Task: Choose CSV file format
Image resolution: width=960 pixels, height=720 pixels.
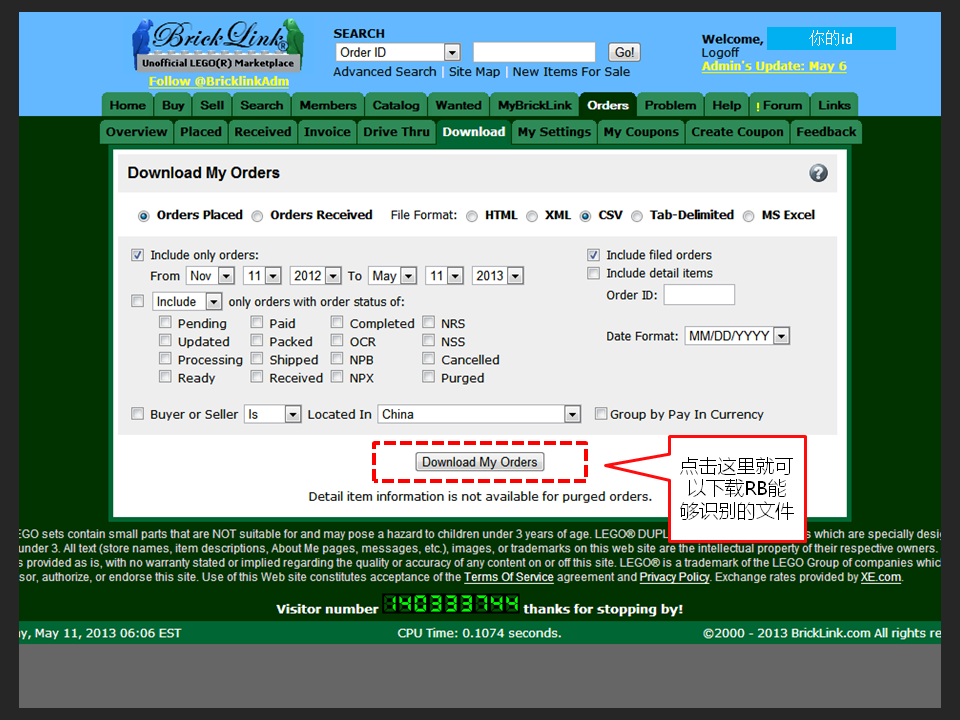Action: [x=585, y=216]
